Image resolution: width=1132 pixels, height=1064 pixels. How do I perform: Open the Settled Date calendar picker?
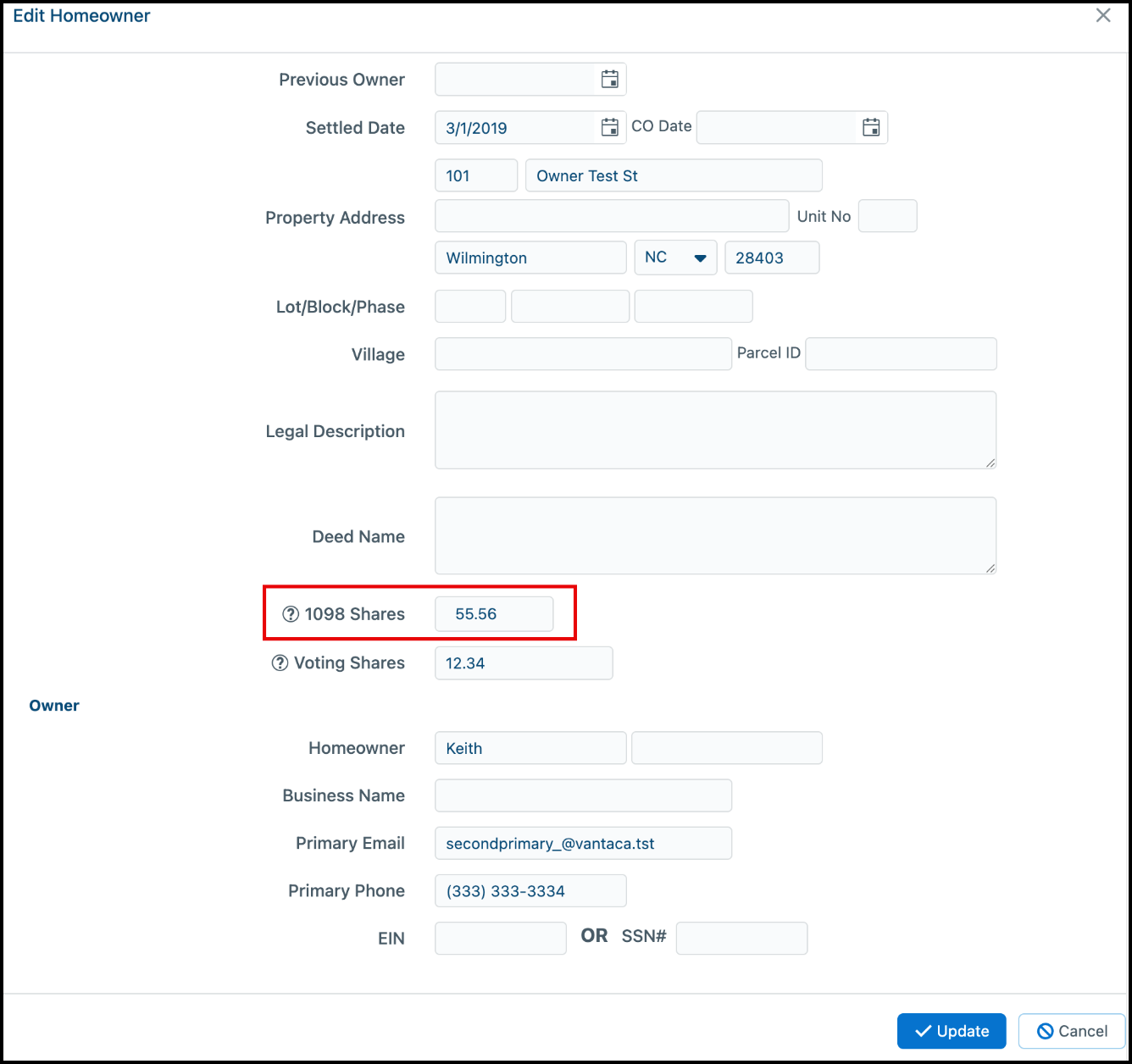(x=610, y=127)
